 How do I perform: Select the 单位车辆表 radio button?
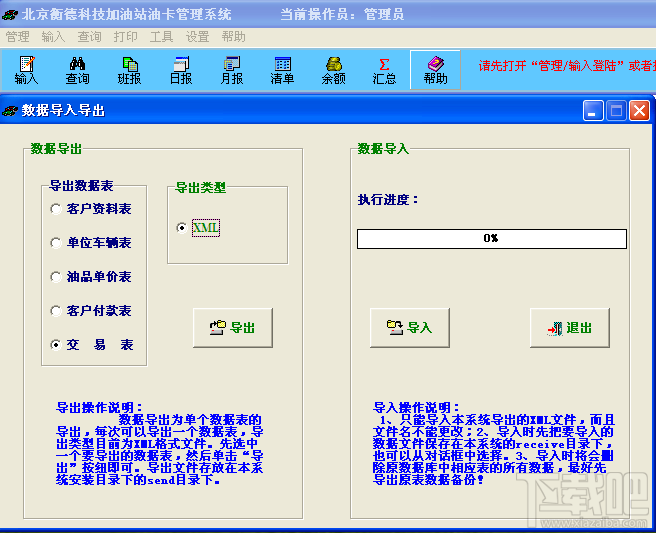(x=55, y=243)
